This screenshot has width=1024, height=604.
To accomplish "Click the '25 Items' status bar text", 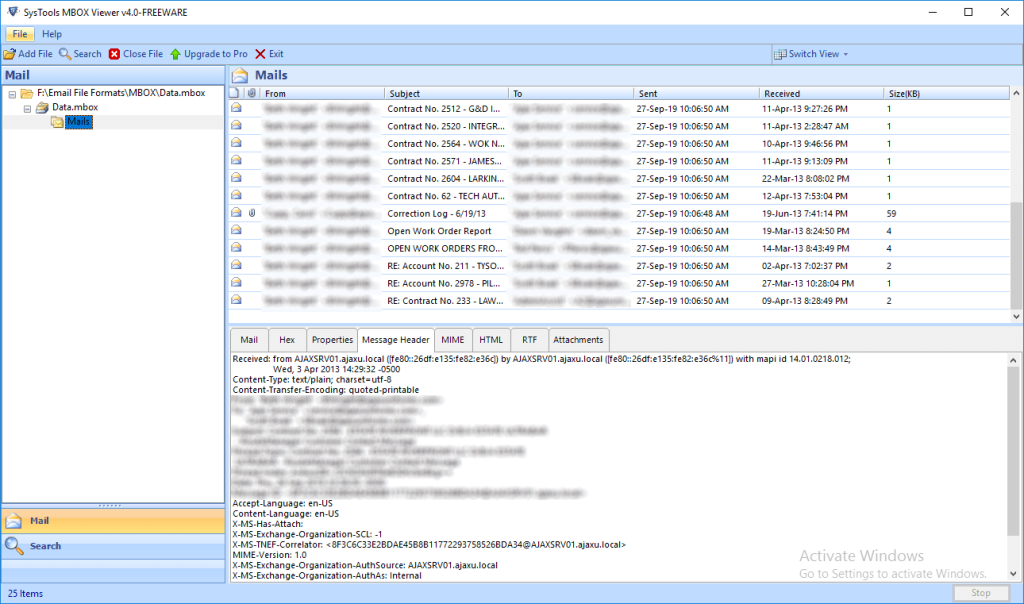I will point(25,594).
